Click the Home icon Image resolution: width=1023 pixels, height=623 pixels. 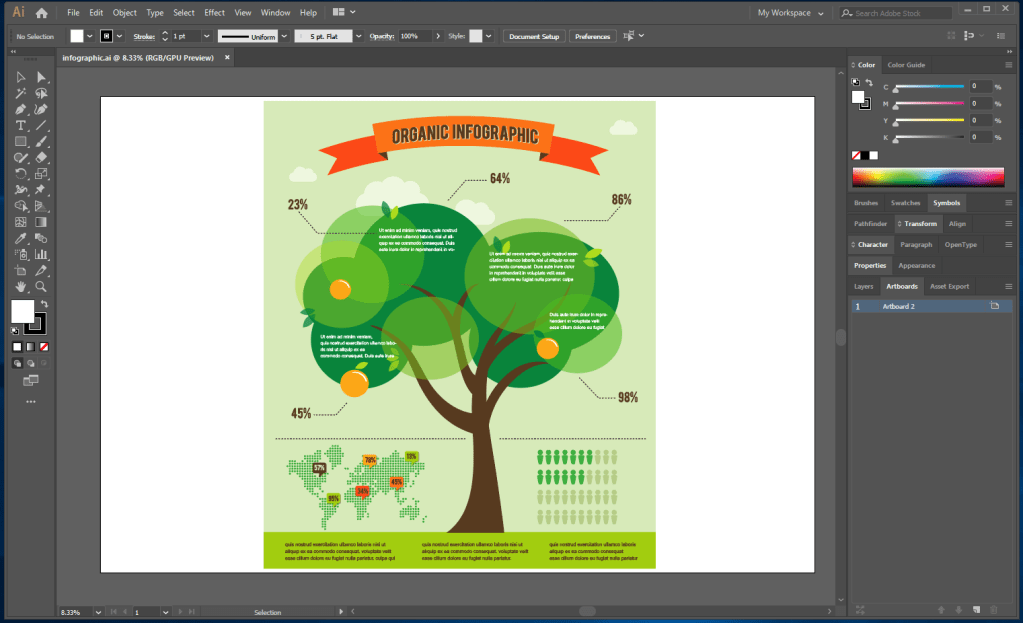[x=41, y=13]
